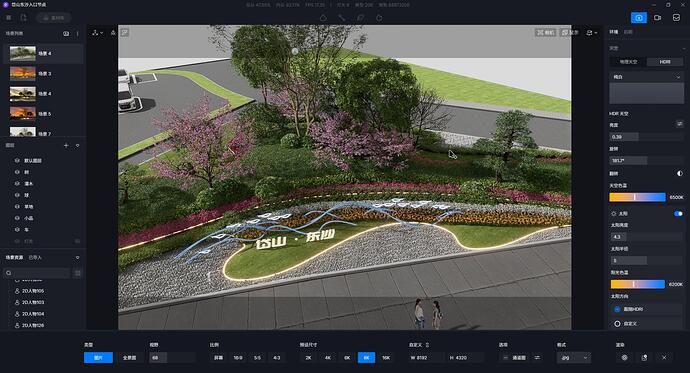This screenshot has height=373, width=690.
Task: Open the render settings gear icon
Action: 624,358
